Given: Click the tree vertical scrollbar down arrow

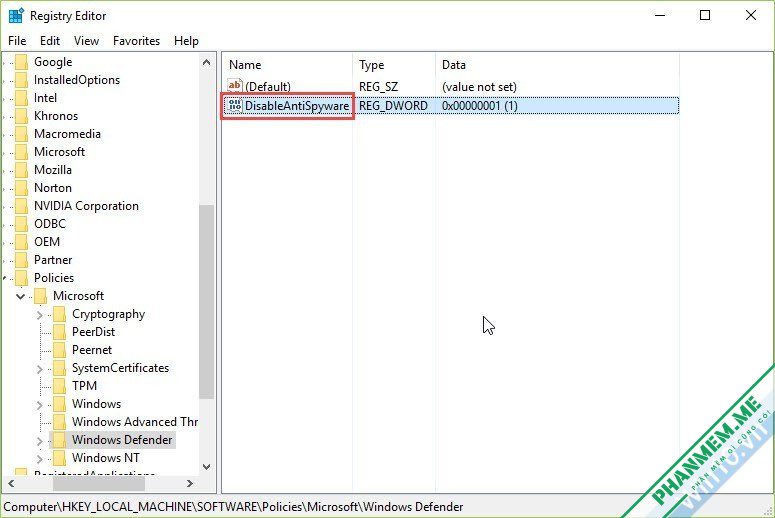Looking at the screenshot, I should [207, 467].
